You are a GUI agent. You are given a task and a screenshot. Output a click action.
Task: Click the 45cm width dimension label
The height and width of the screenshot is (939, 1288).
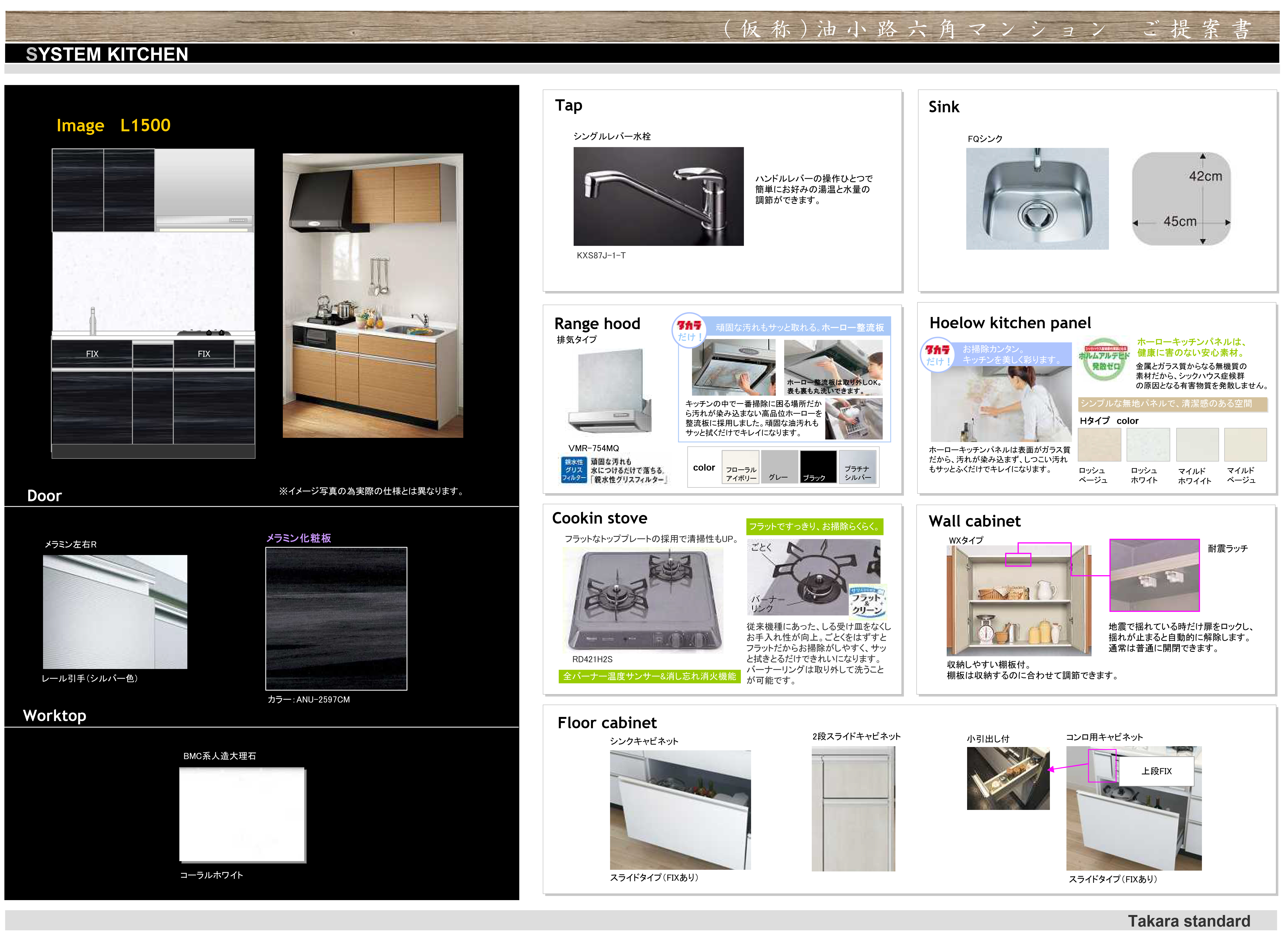pos(1180,222)
